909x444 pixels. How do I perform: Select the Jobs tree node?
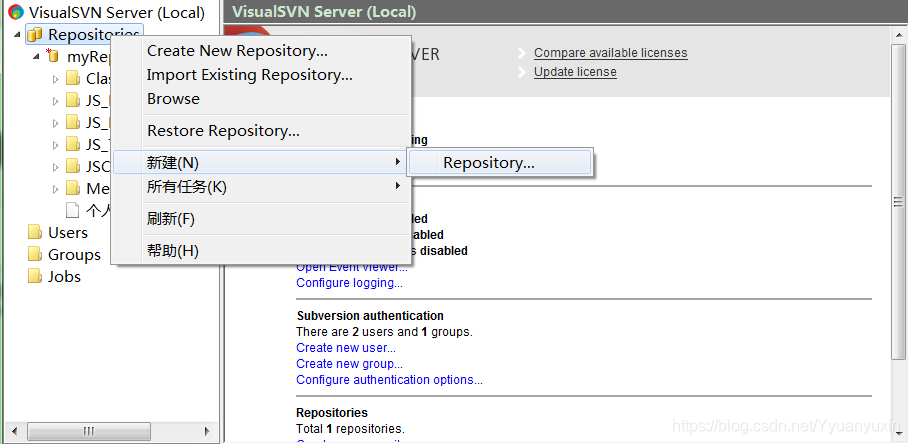coord(64,276)
